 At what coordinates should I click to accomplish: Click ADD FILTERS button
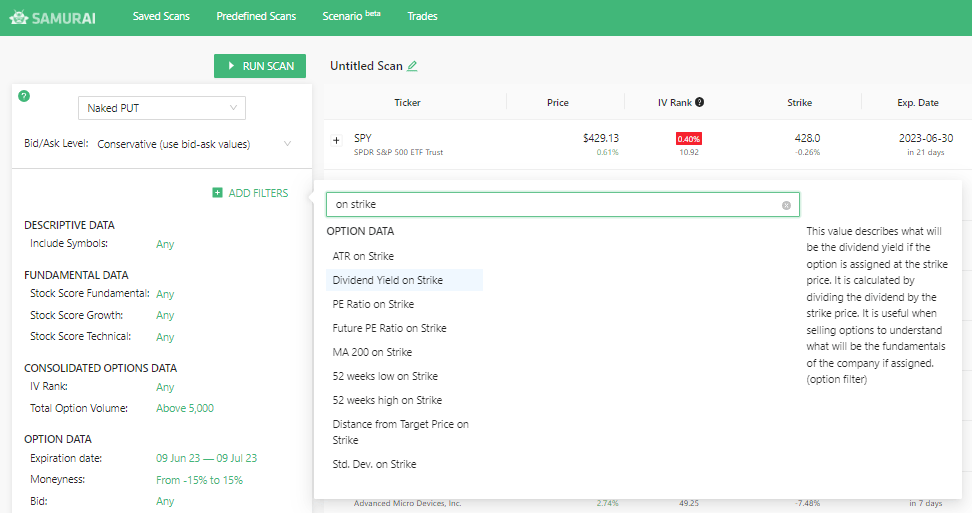tap(250, 193)
